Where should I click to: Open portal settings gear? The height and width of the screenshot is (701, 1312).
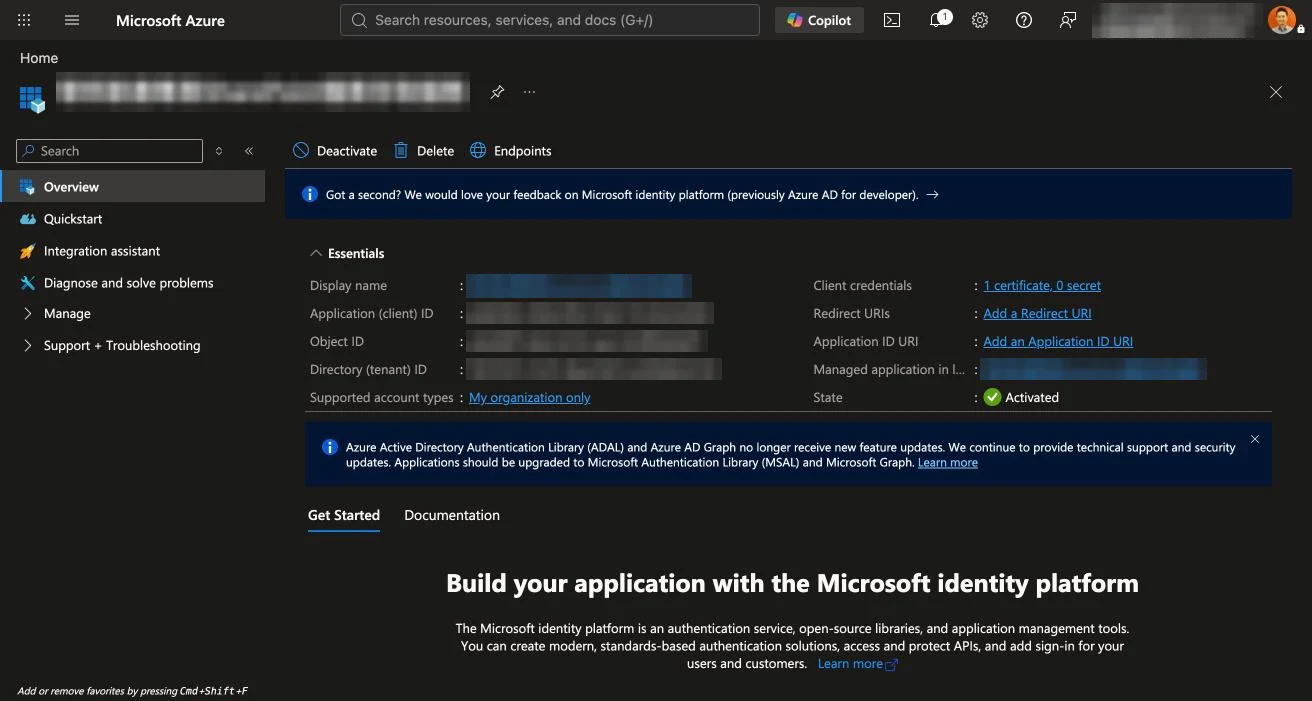[x=980, y=20]
